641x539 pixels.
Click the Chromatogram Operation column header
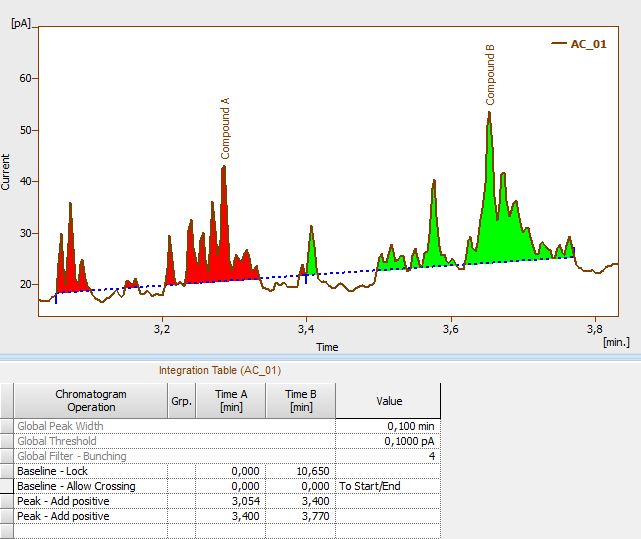pos(91,401)
